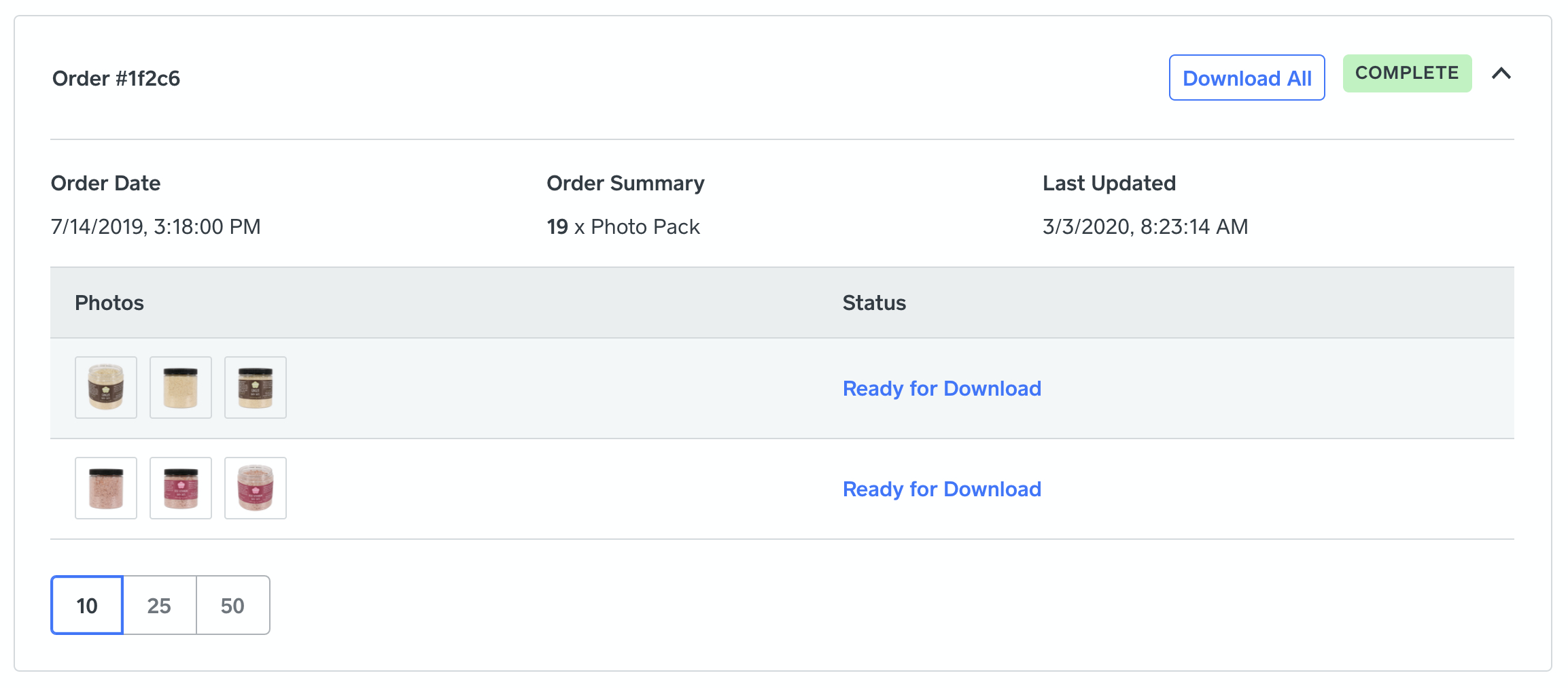Switch page size to 25
Screen dimensions: 1568x688
click(x=159, y=605)
